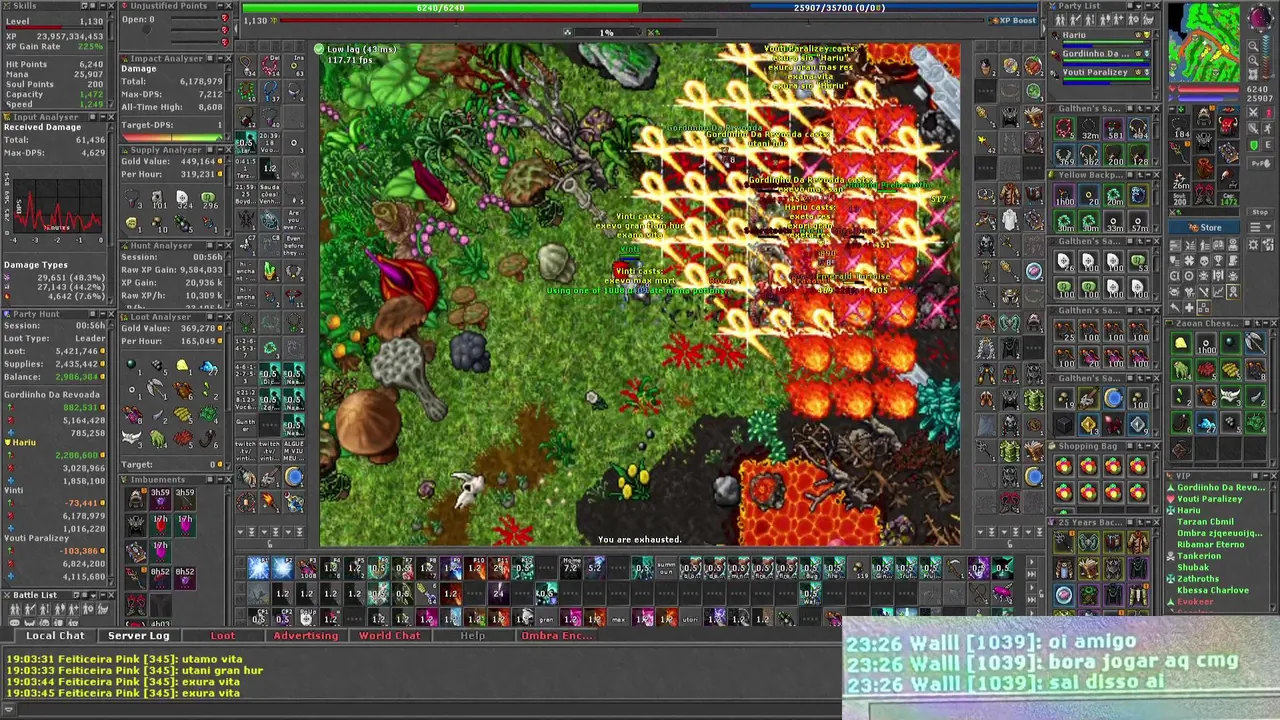Click the first red fire item in Shopping Bag
Image resolution: width=1280 pixels, height=720 pixels.
coord(1064,466)
